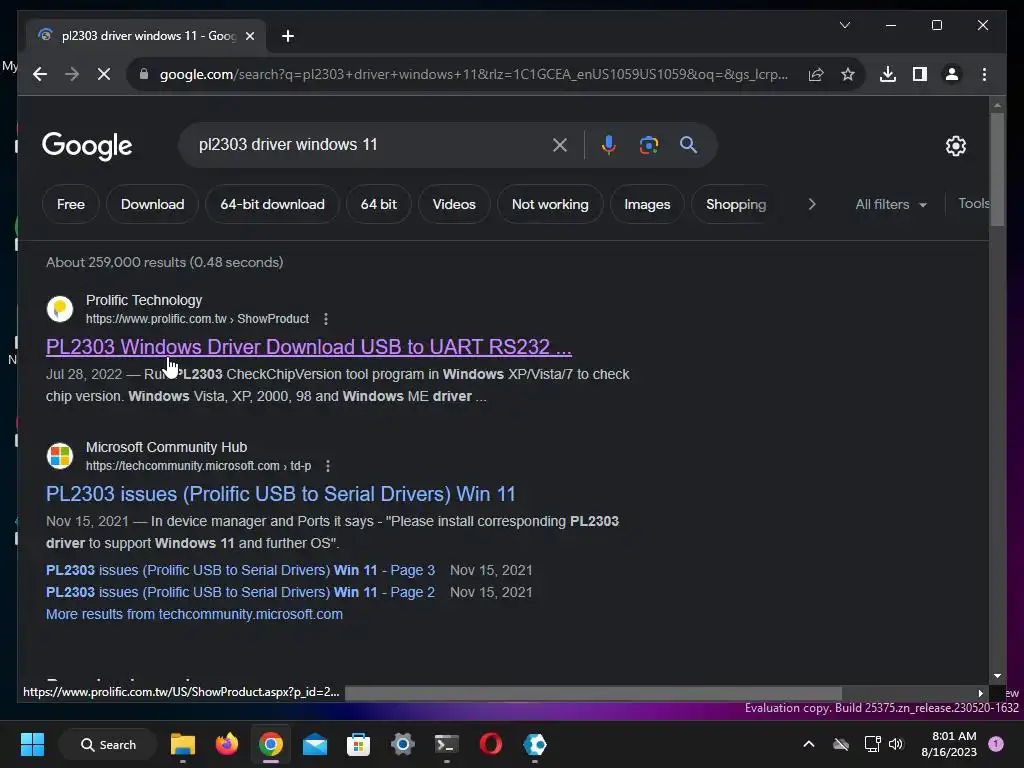Open the Mail app from the taskbar
Image resolution: width=1024 pixels, height=768 pixels.
coord(315,744)
